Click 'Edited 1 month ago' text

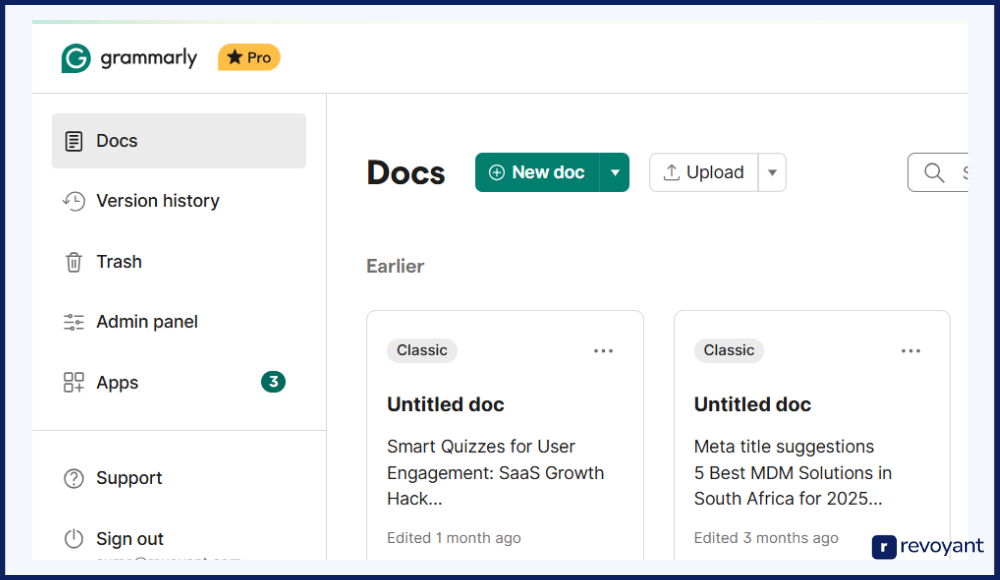(454, 538)
